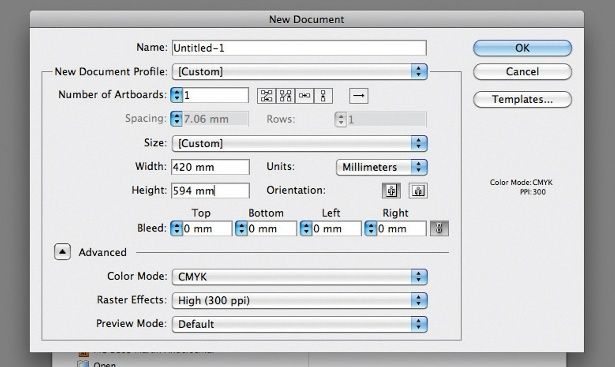The image size is (615, 367).
Task: Select Arrange by Column artboard icon
Action: (323, 96)
